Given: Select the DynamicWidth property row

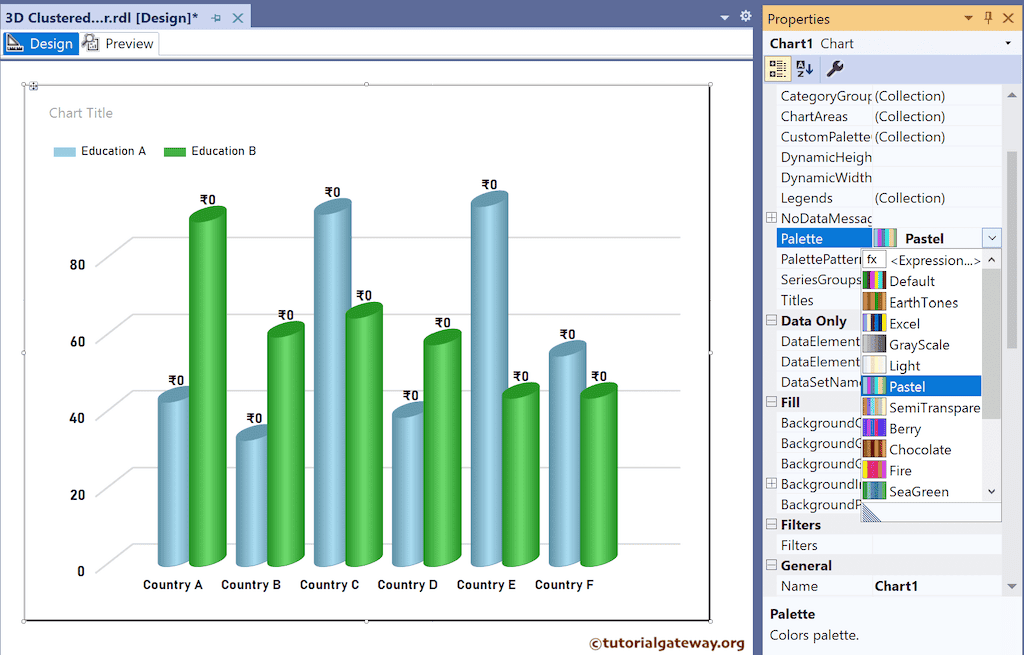Looking at the screenshot, I should pos(889,178).
